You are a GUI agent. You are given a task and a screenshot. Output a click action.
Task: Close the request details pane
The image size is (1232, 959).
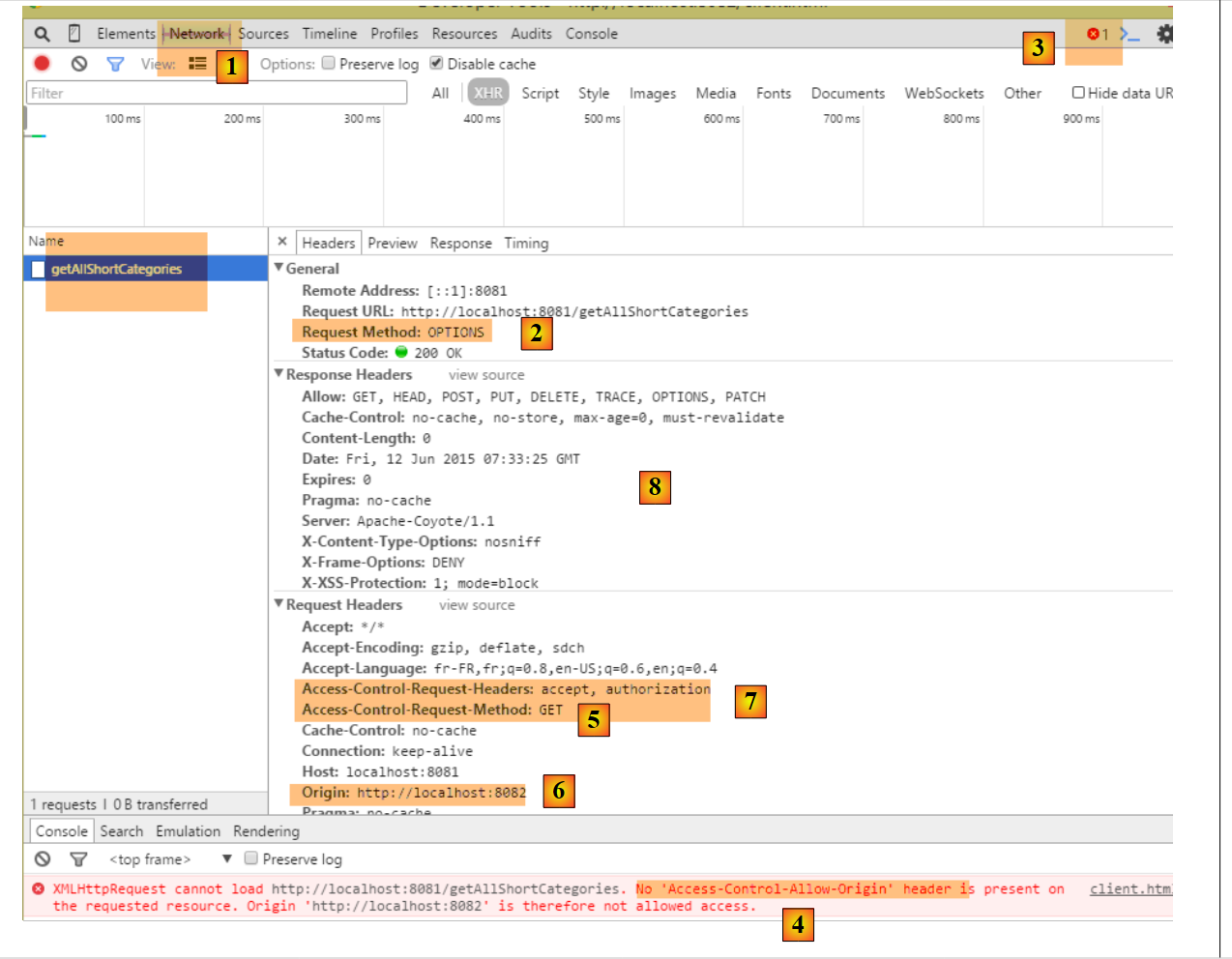pos(281,242)
